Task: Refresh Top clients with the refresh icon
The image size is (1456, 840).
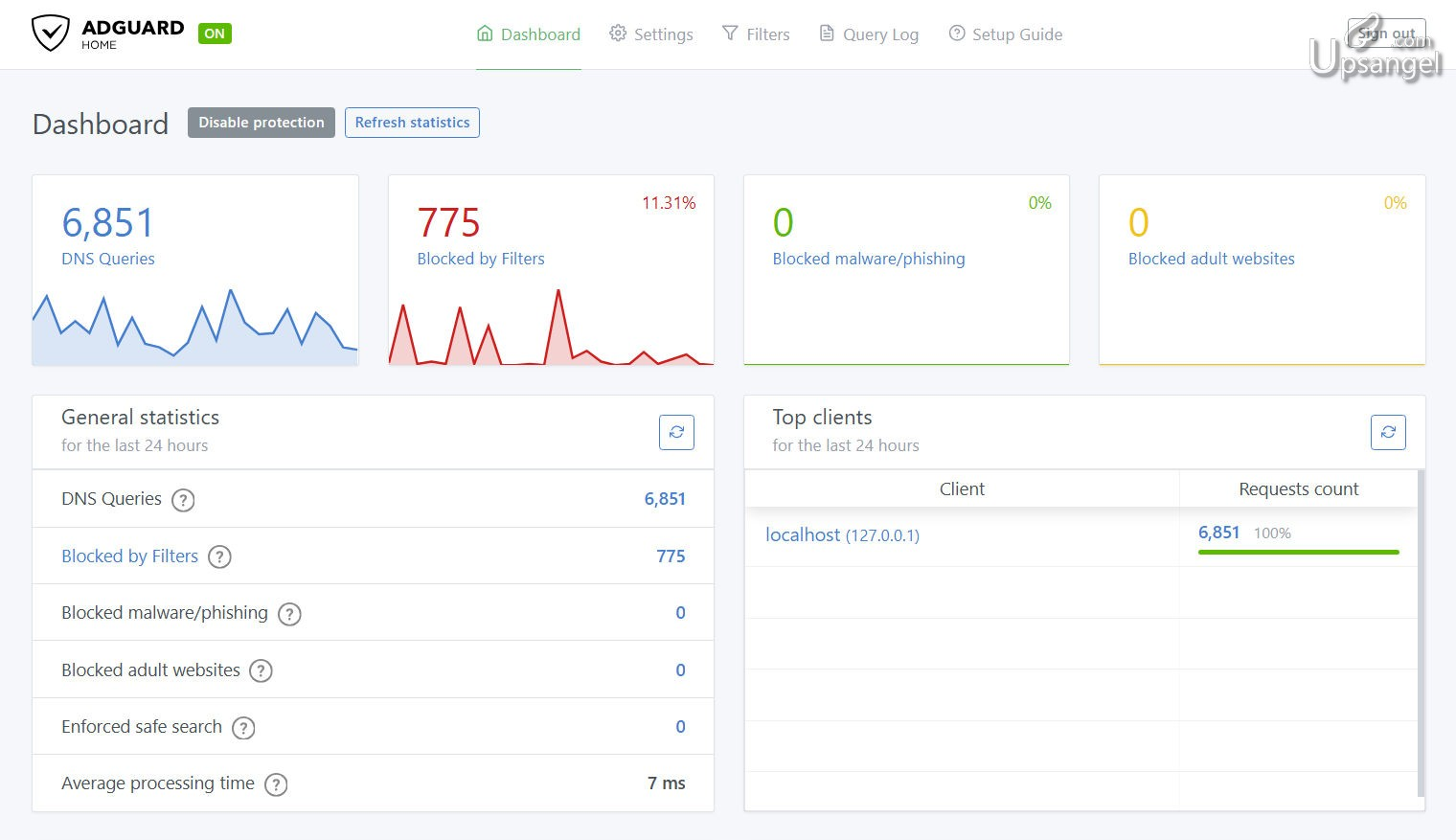Action: click(x=1388, y=432)
